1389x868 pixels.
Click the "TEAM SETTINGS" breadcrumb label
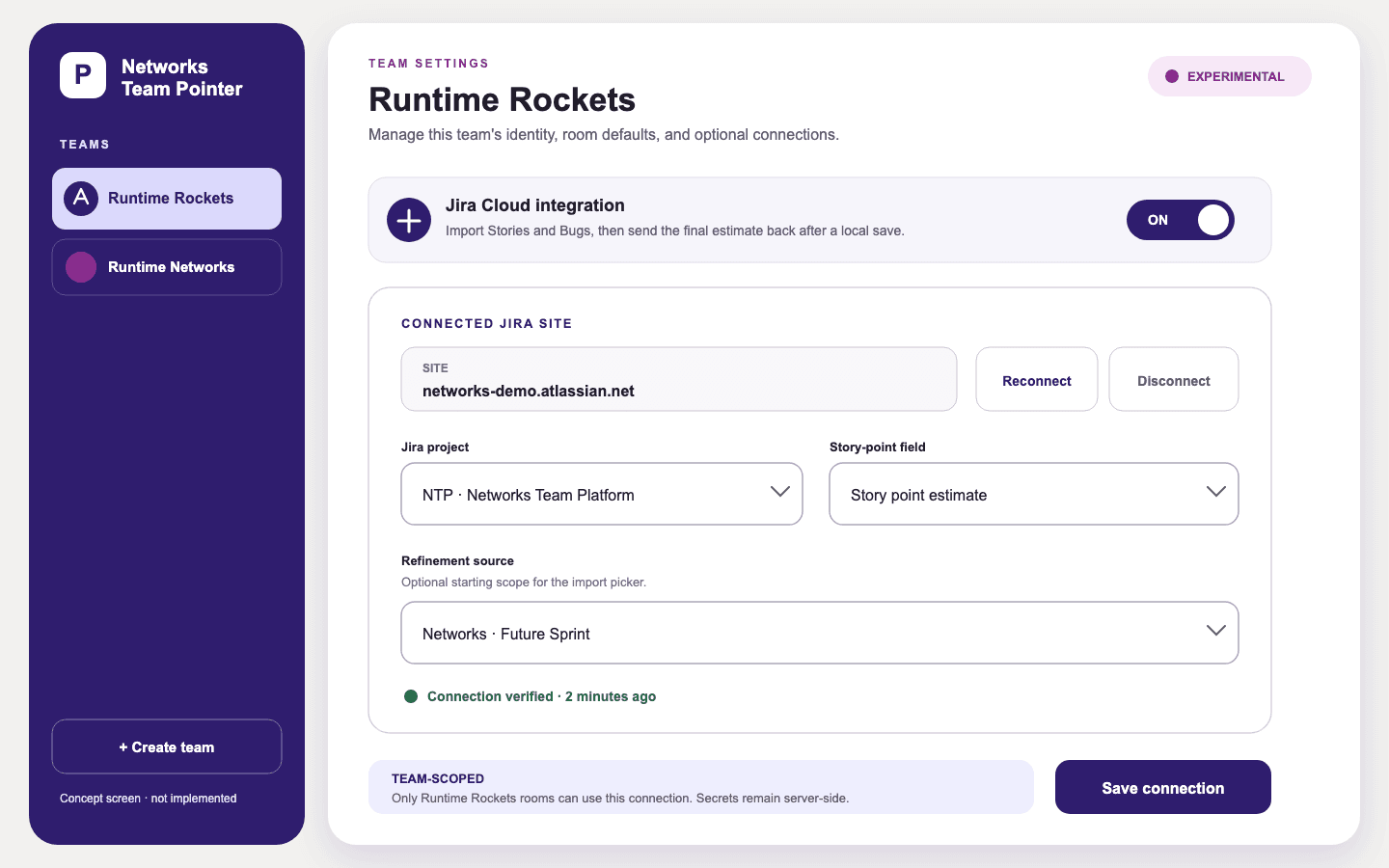coord(429,64)
